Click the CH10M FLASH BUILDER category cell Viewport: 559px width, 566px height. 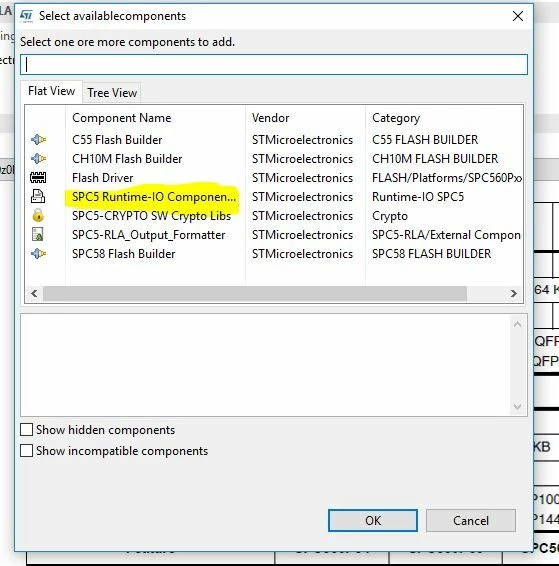435,158
